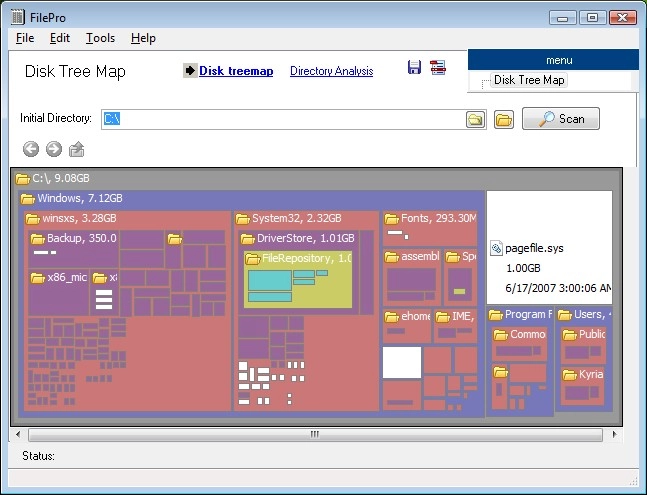Click the browse folder button beside directory field

[x=504, y=120]
